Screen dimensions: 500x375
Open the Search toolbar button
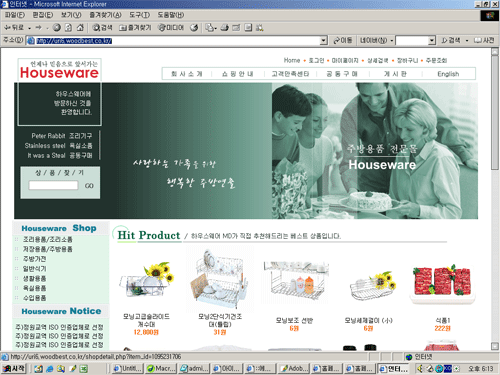[102, 28]
